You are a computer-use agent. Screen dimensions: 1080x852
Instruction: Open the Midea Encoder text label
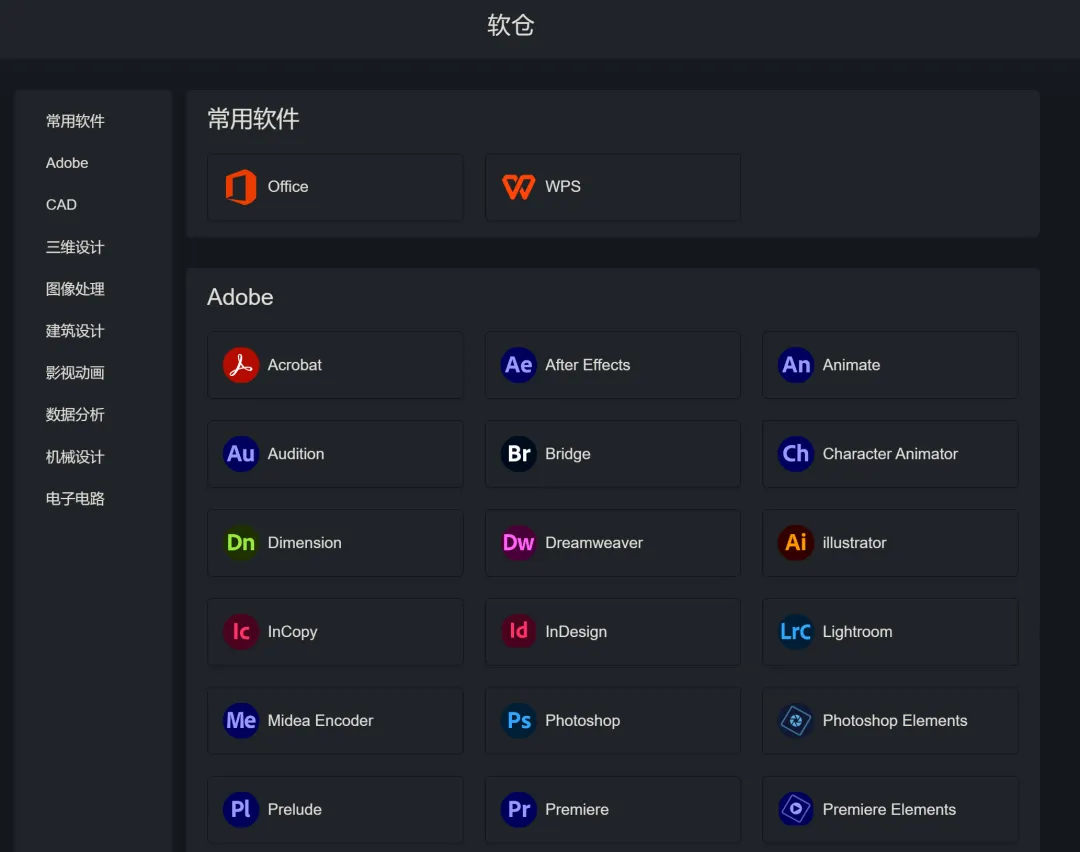pyautogui.click(x=320, y=720)
